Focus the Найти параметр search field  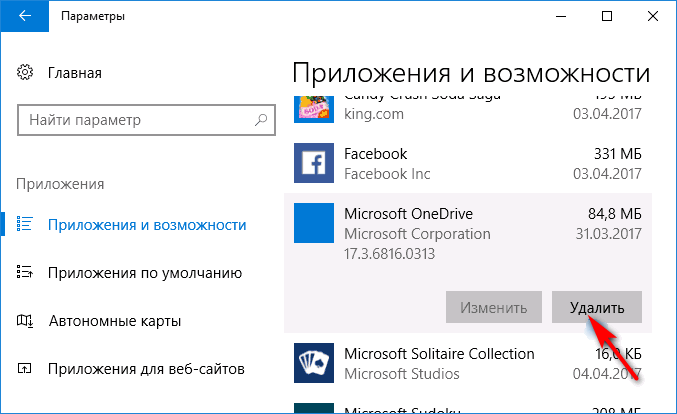point(146,120)
